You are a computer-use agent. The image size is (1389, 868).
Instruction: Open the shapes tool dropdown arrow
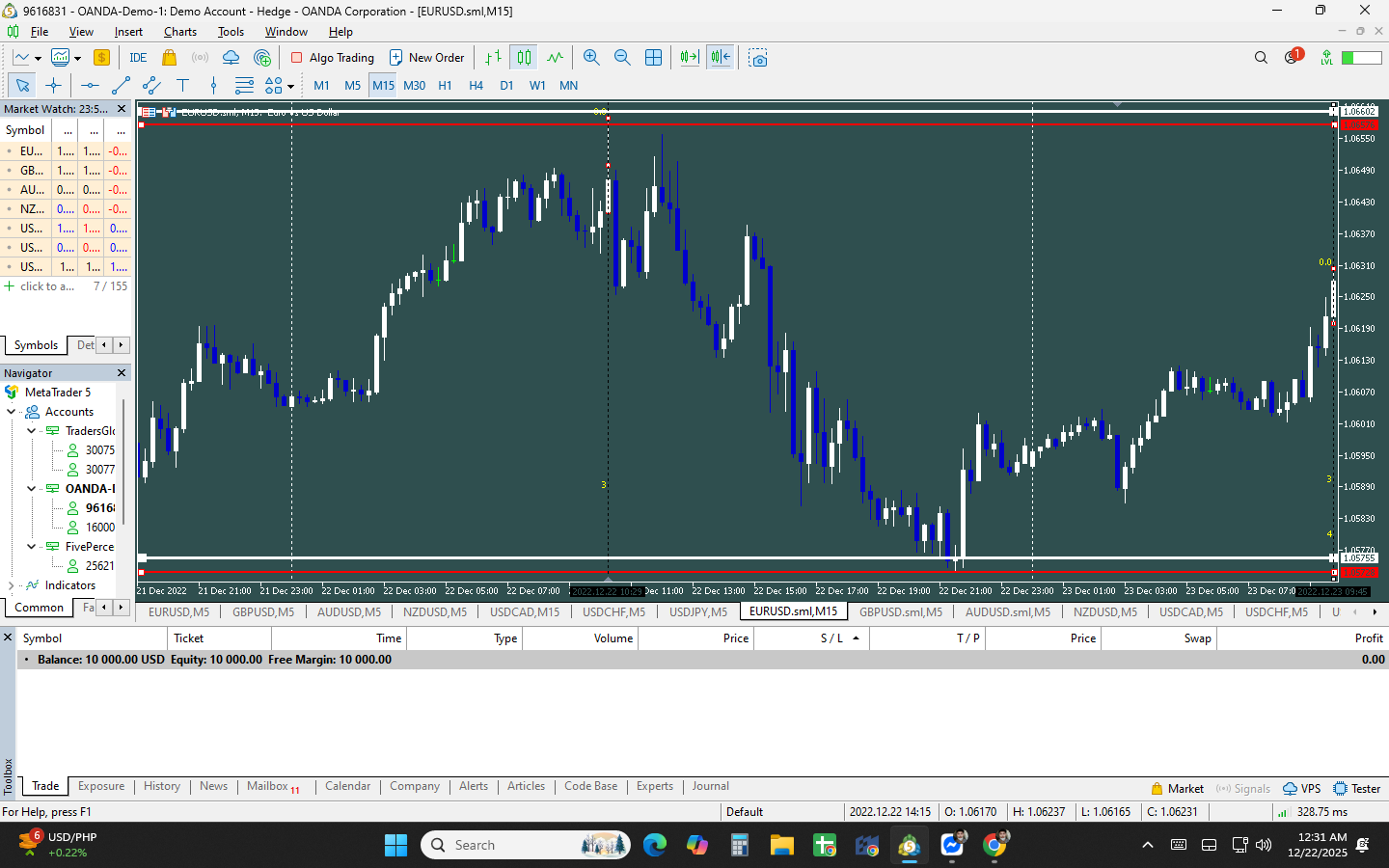(x=290, y=87)
